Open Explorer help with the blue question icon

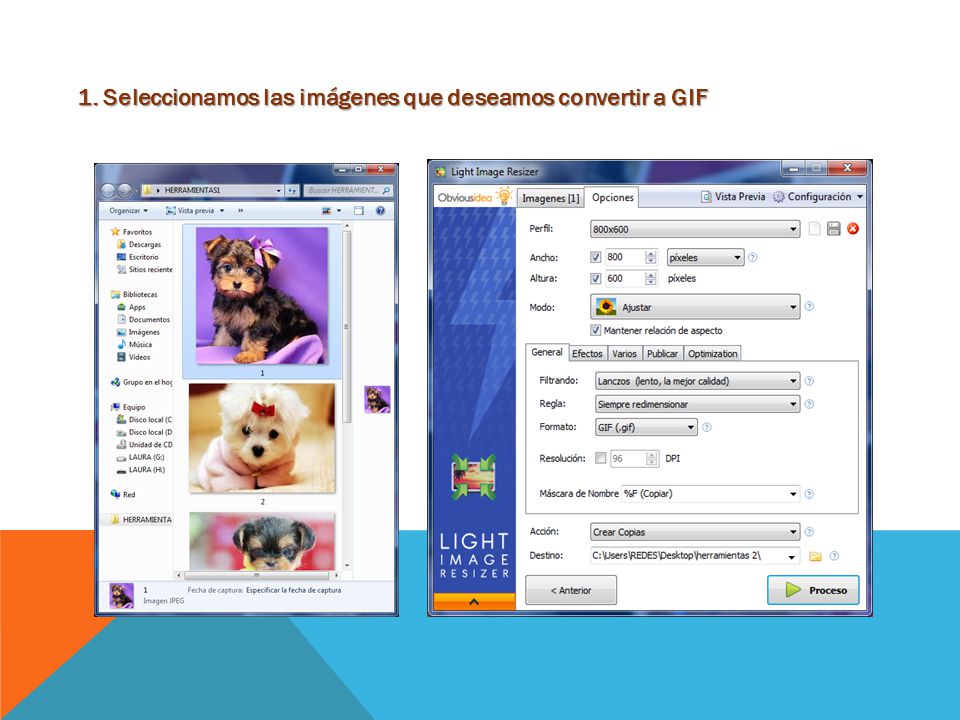point(380,211)
